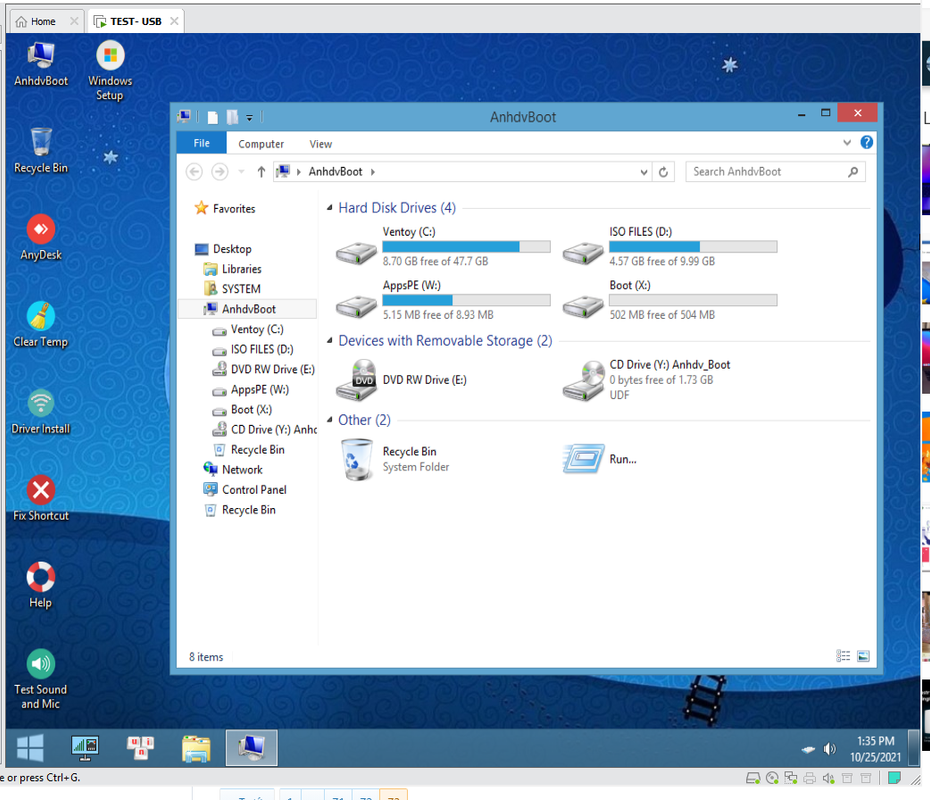This screenshot has width=930, height=800.
Task: Open ISO FILES (D:) drive in main pane
Action: tap(670, 246)
